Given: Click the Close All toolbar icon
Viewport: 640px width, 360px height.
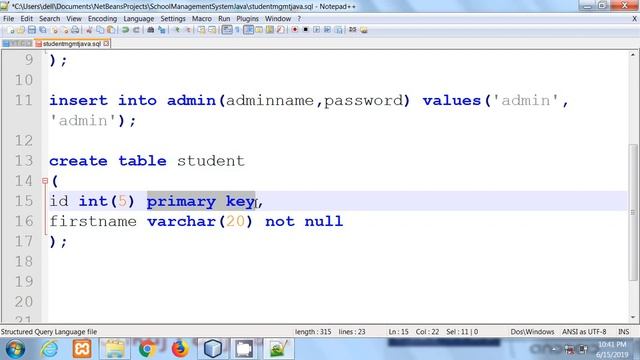Looking at the screenshot, I should click(x=65, y=30).
